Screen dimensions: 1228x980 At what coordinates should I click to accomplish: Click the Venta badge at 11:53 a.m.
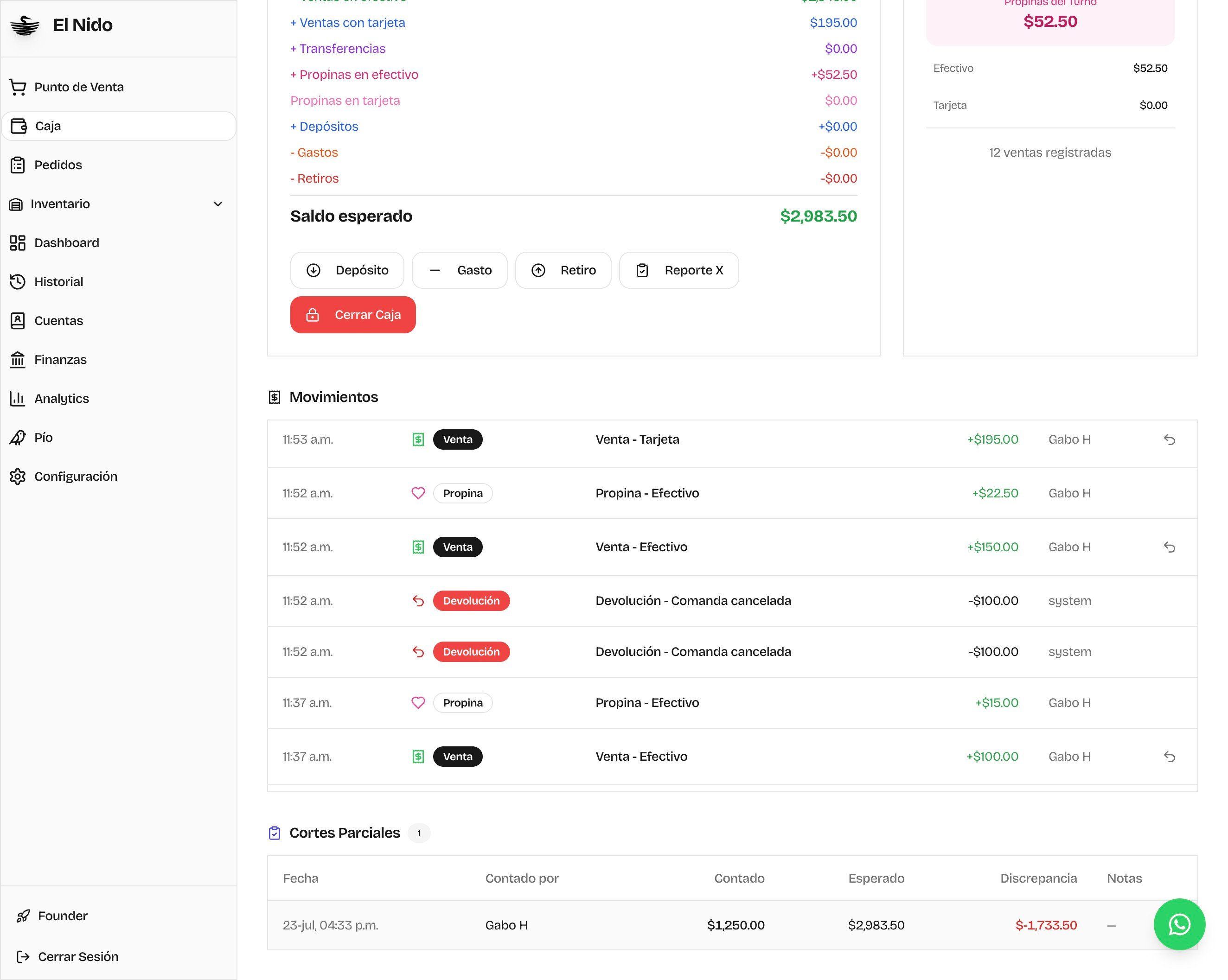point(457,439)
